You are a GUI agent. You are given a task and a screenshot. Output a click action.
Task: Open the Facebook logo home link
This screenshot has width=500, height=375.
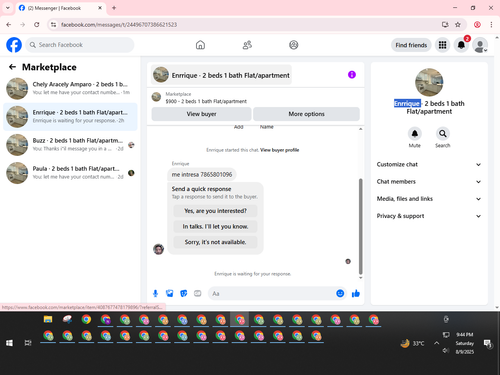pos(14,45)
